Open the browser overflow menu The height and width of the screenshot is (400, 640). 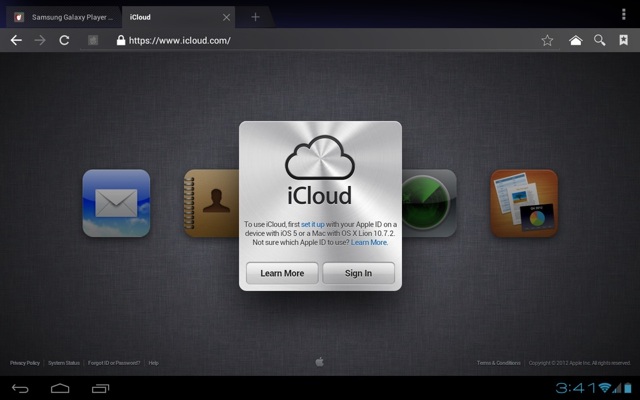click(x=623, y=14)
